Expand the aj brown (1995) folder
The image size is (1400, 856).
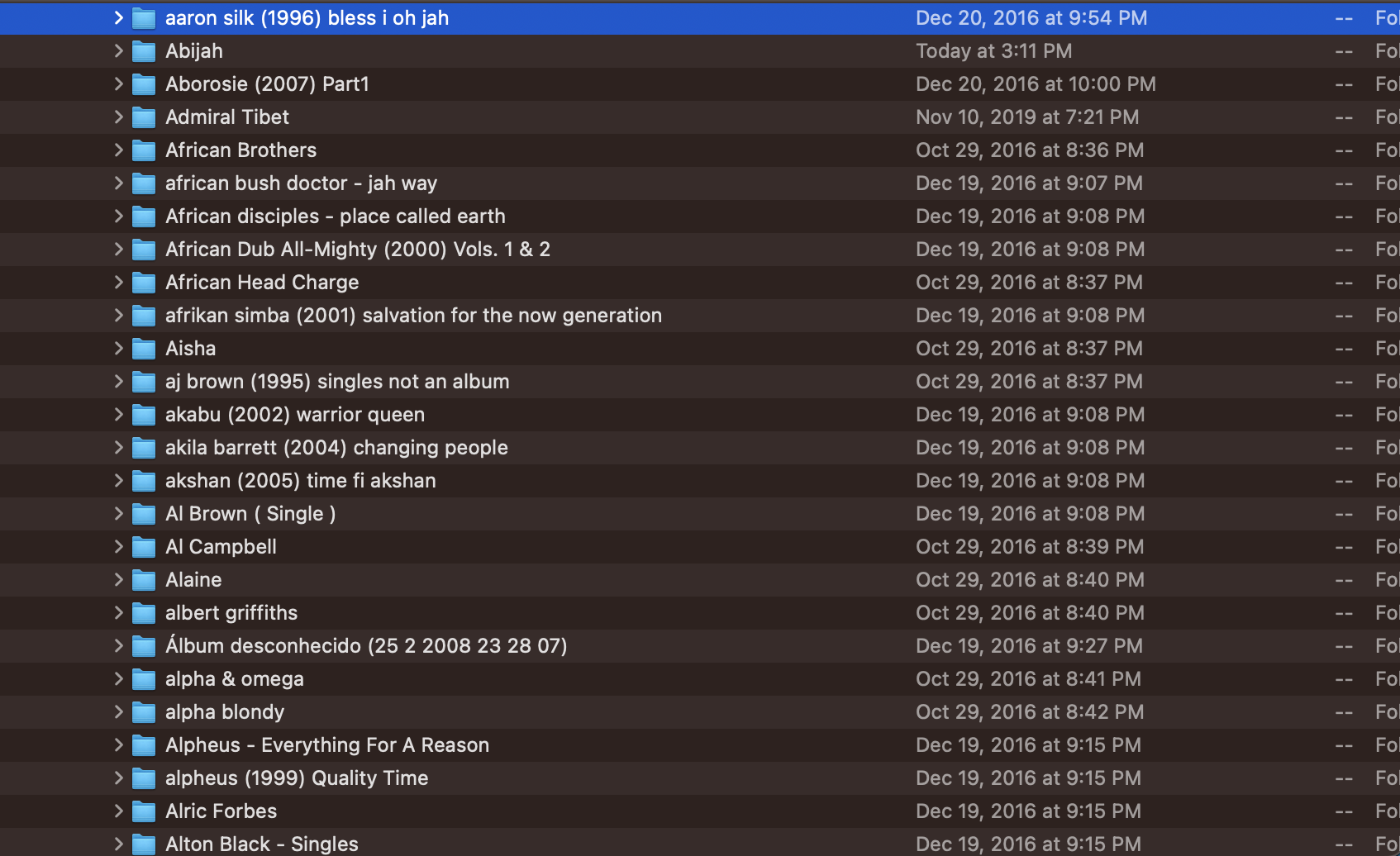pyautogui.click(x=118, y=381)
